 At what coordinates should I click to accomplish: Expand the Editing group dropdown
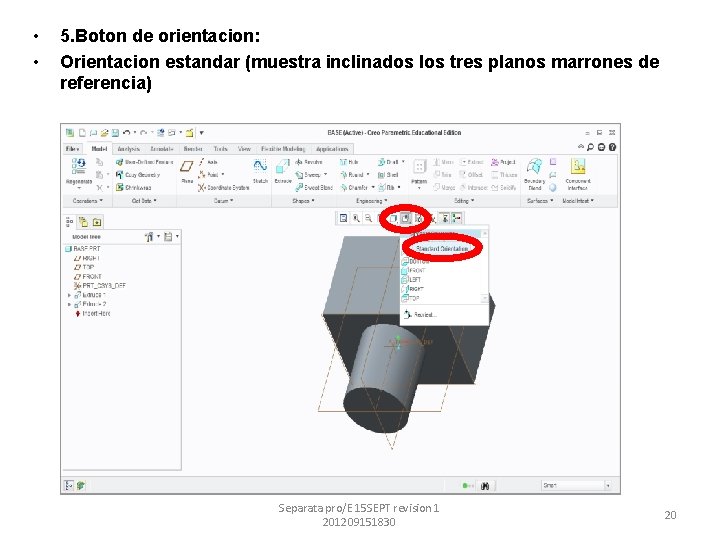(x=464, y=201)
